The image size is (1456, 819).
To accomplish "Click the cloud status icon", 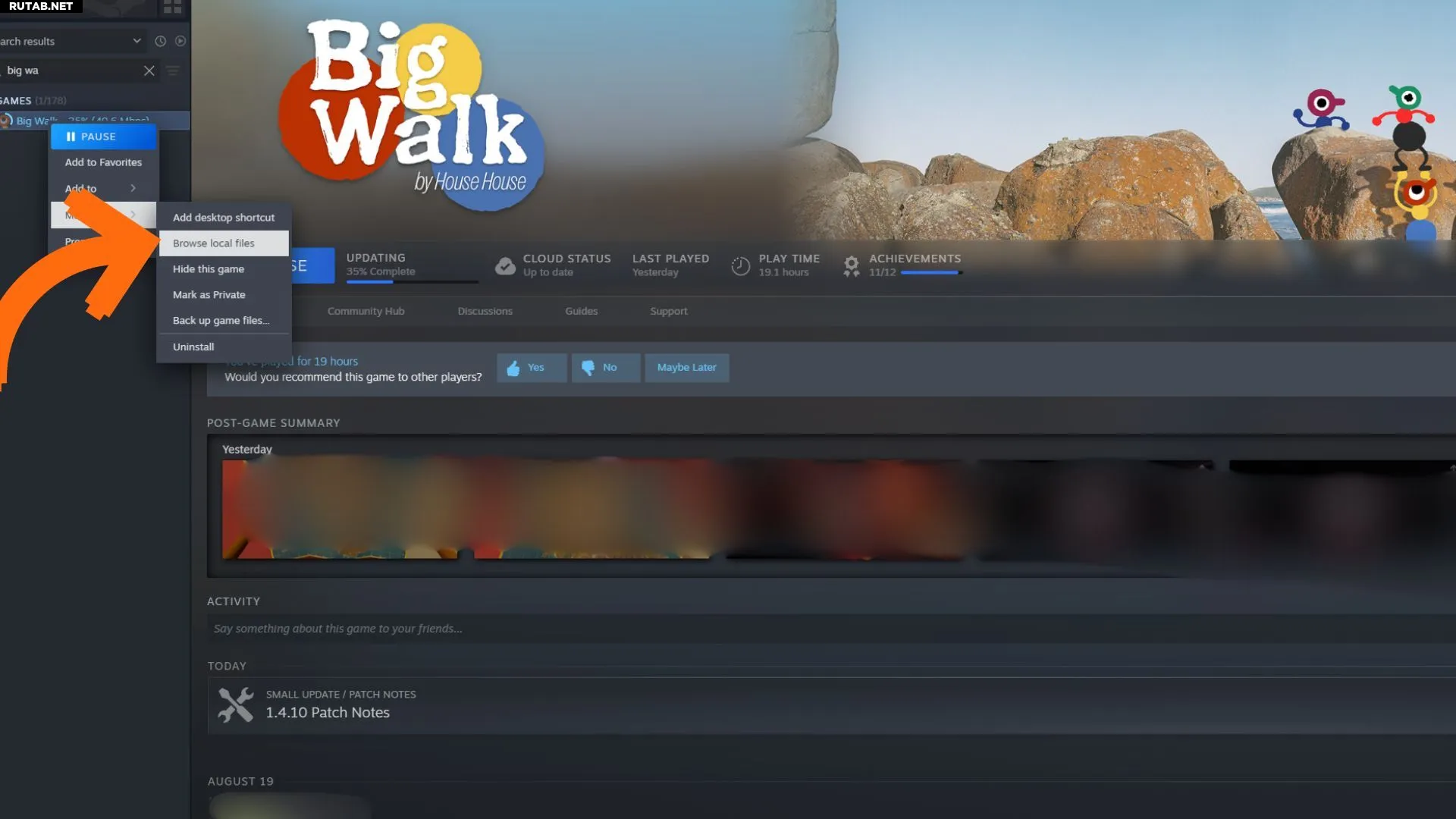I will click(505, 265).
